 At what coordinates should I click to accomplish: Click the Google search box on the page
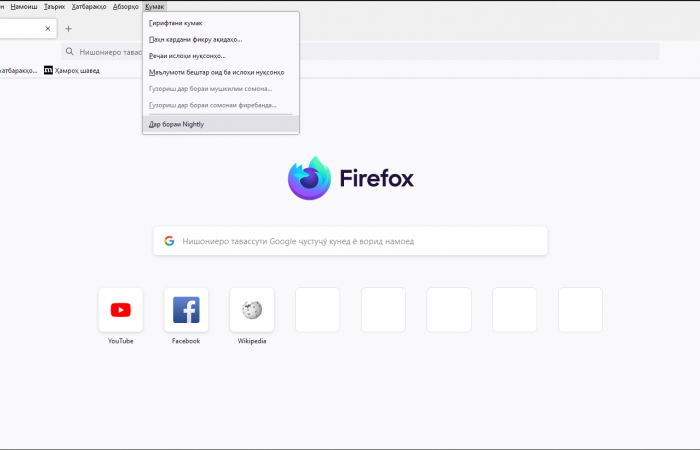[x=350, y=241]
